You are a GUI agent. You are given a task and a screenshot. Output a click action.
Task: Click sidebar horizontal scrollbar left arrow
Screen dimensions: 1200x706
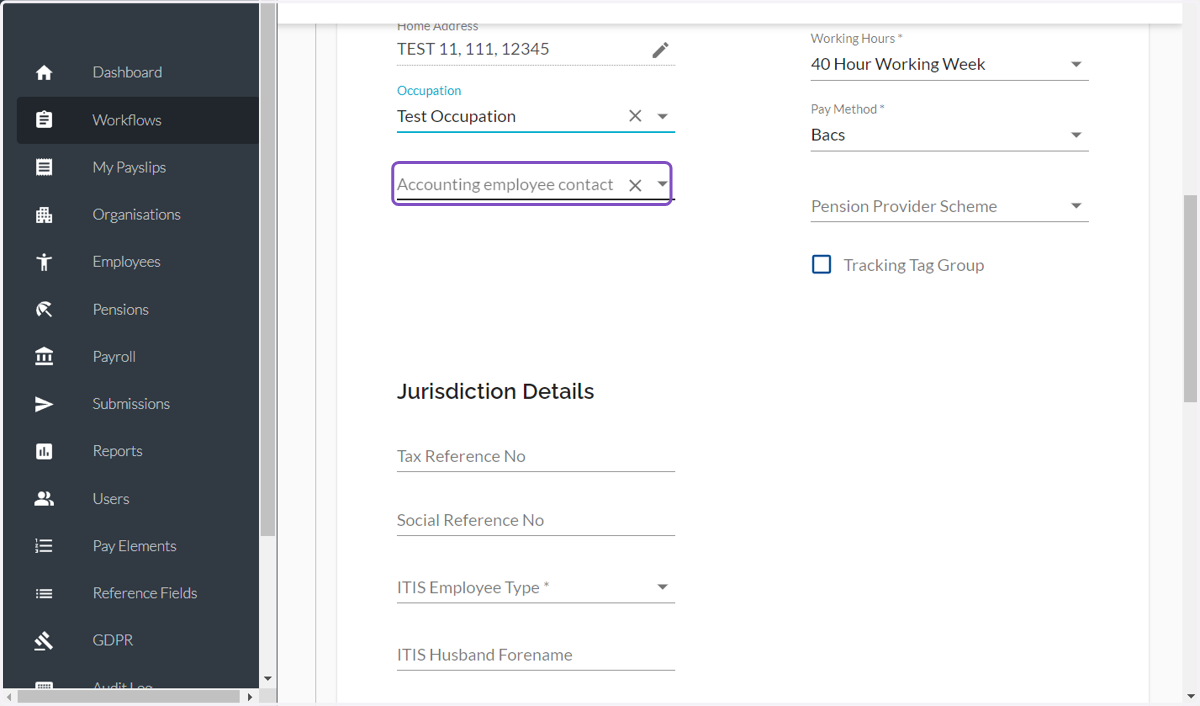point(10,696)
